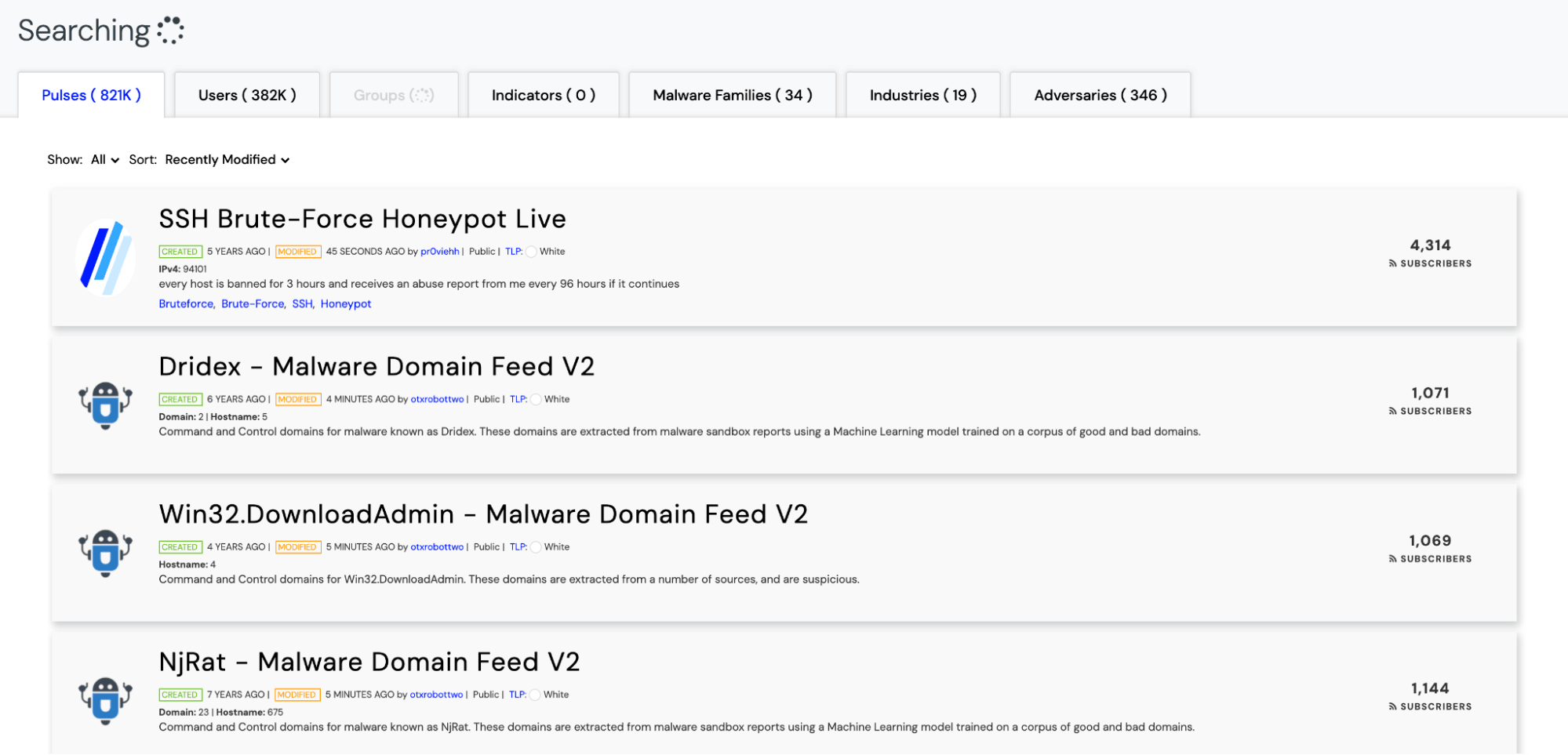The image size is (1568, 755).
Task: Click the NjRat Command and Control description
Action: (677, 727)
